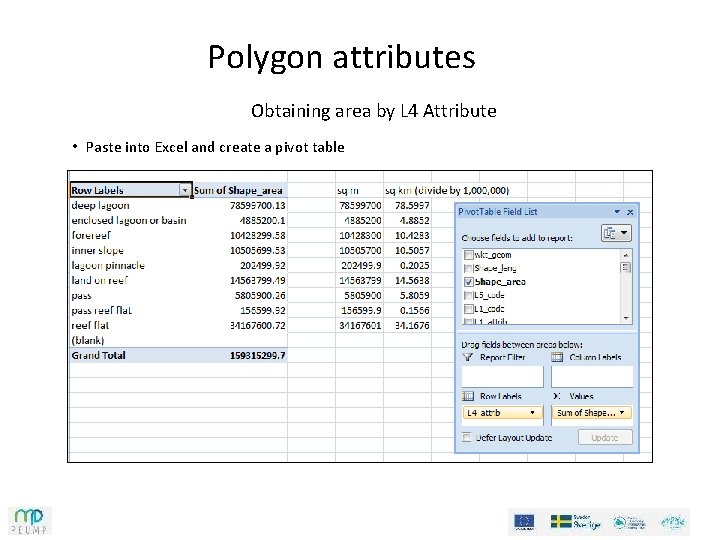The image size is (720, 540).
Task: Select the 'sq km (divide by 1,000,000)' header
Action: (x=447, y=190)
